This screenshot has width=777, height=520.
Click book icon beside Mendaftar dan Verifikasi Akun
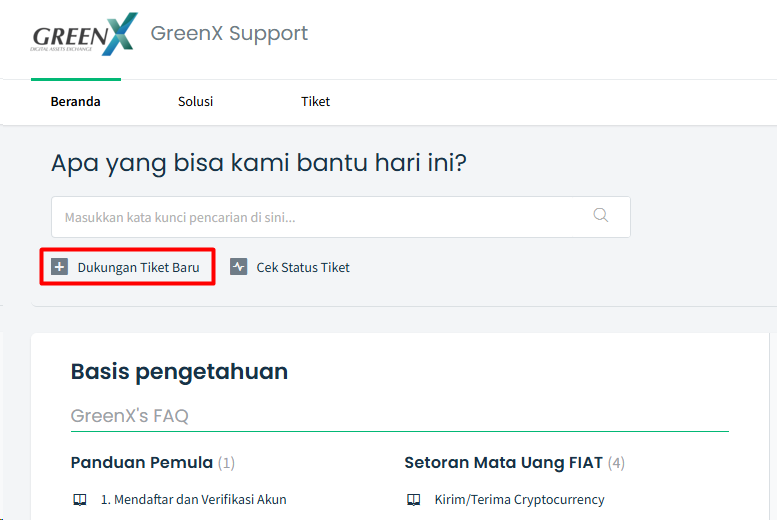point(80,500)
